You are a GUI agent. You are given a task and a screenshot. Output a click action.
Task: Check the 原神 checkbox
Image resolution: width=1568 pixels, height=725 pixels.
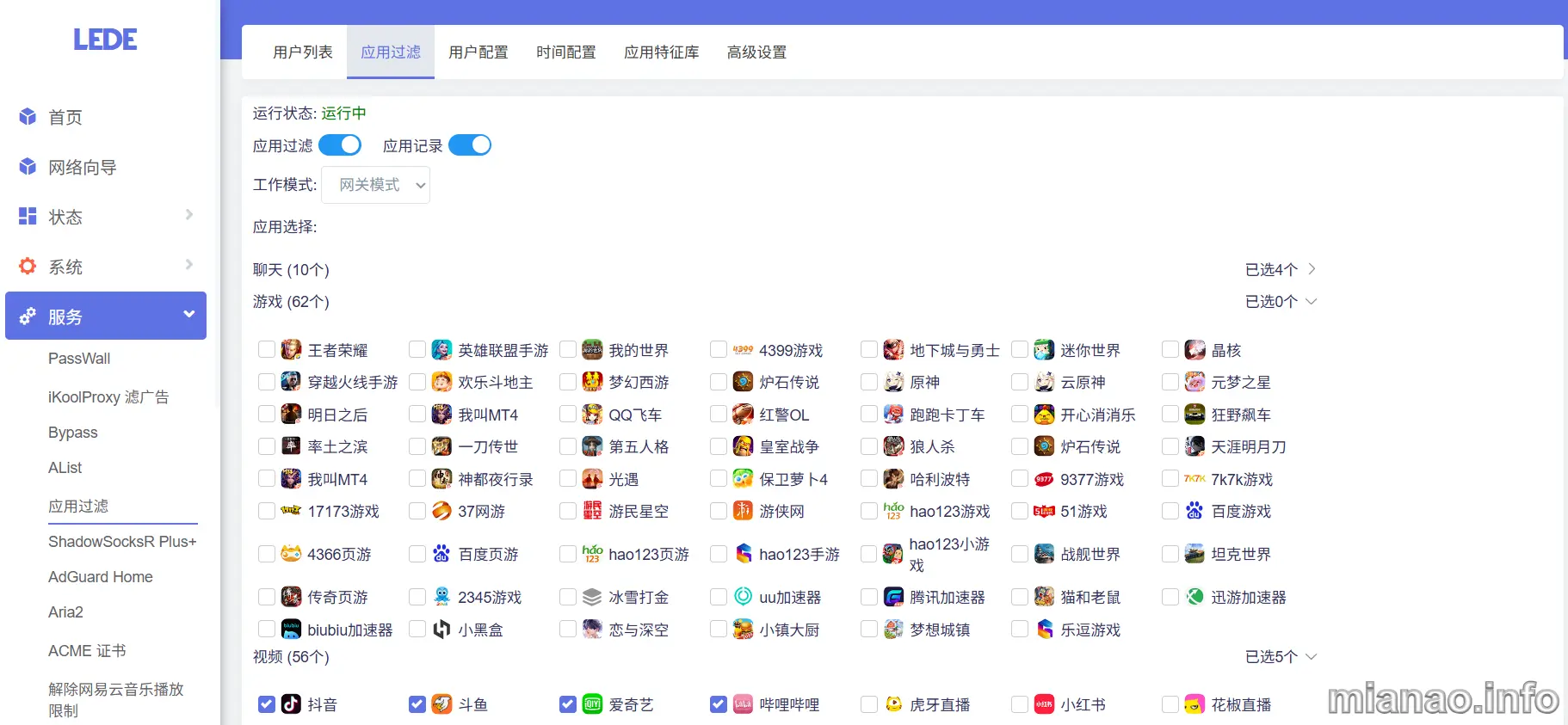[869, 382]
